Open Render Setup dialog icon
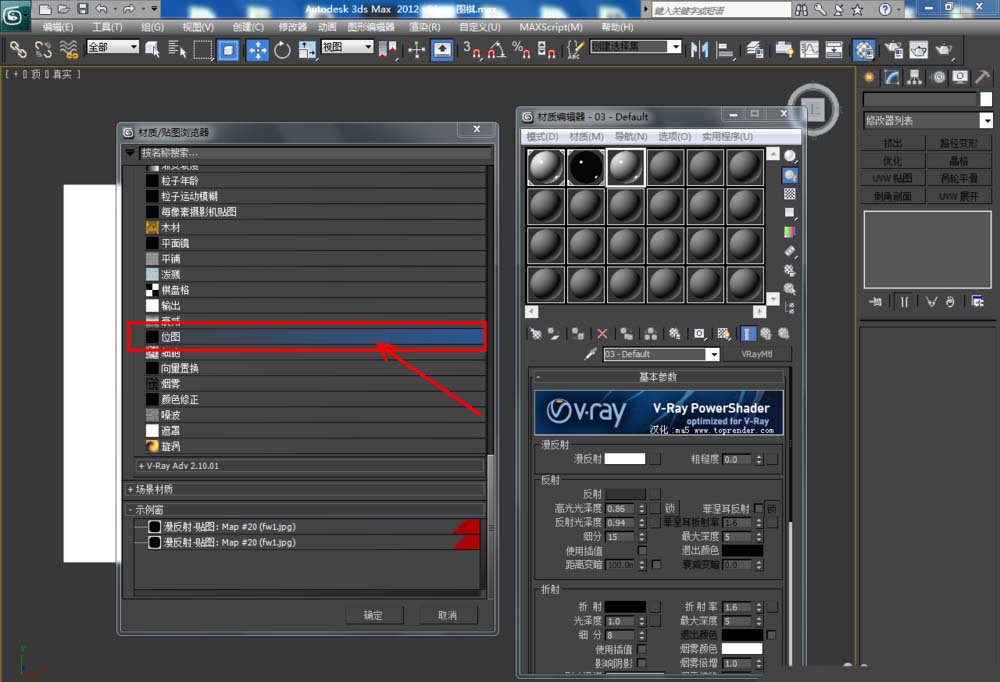Image resolution: width=1000 pixels, height=682 pixels. click(894, 49)
